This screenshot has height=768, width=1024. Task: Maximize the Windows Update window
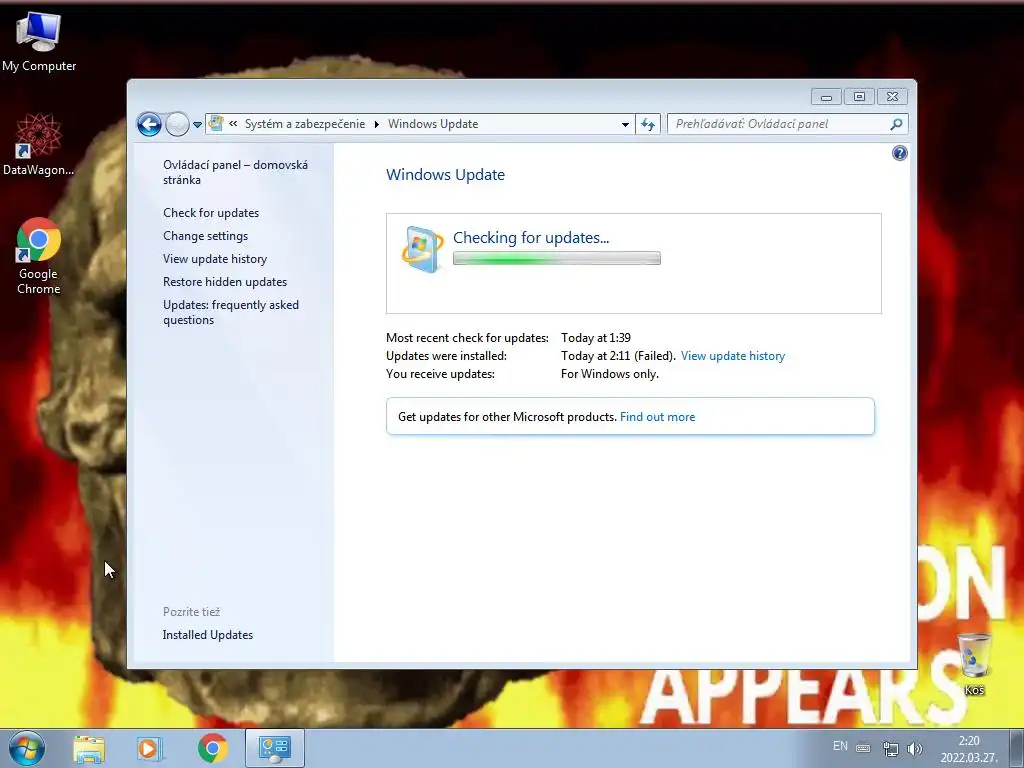(859, 97)
